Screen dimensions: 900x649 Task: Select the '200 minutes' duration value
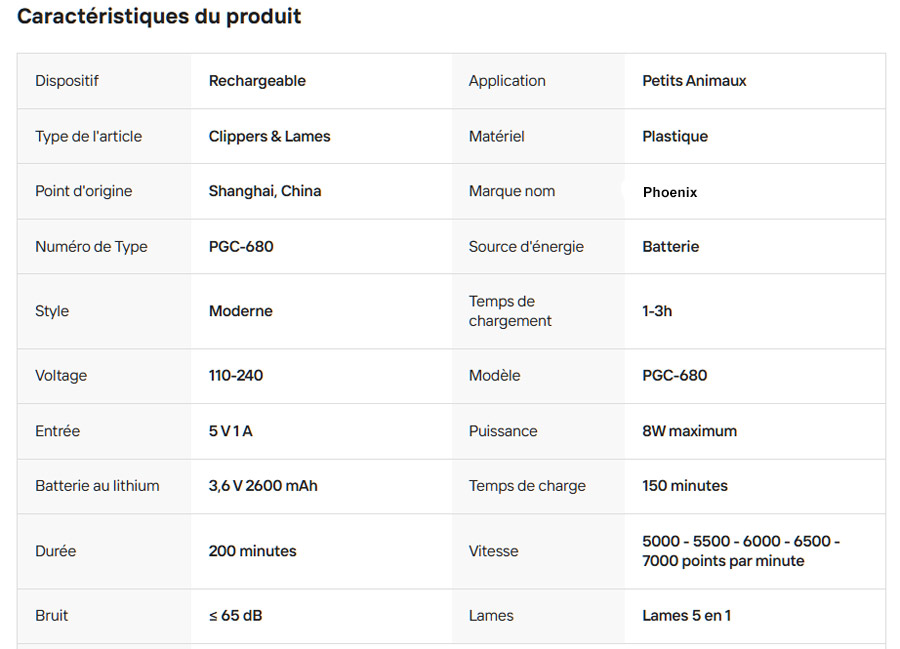(x=253, y=551)
